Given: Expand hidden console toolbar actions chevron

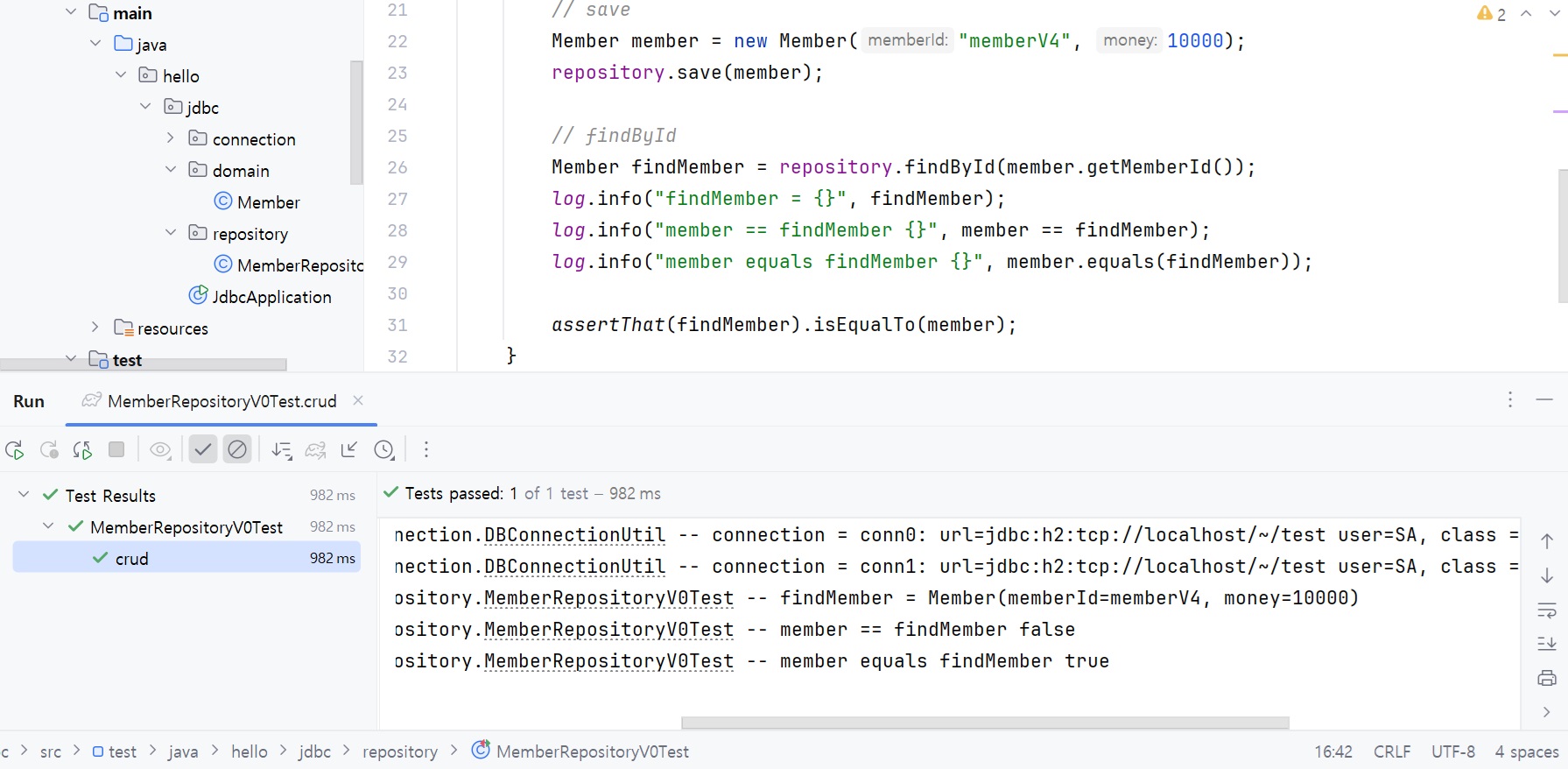Looking at the screenshot, I should [1547, 712].
